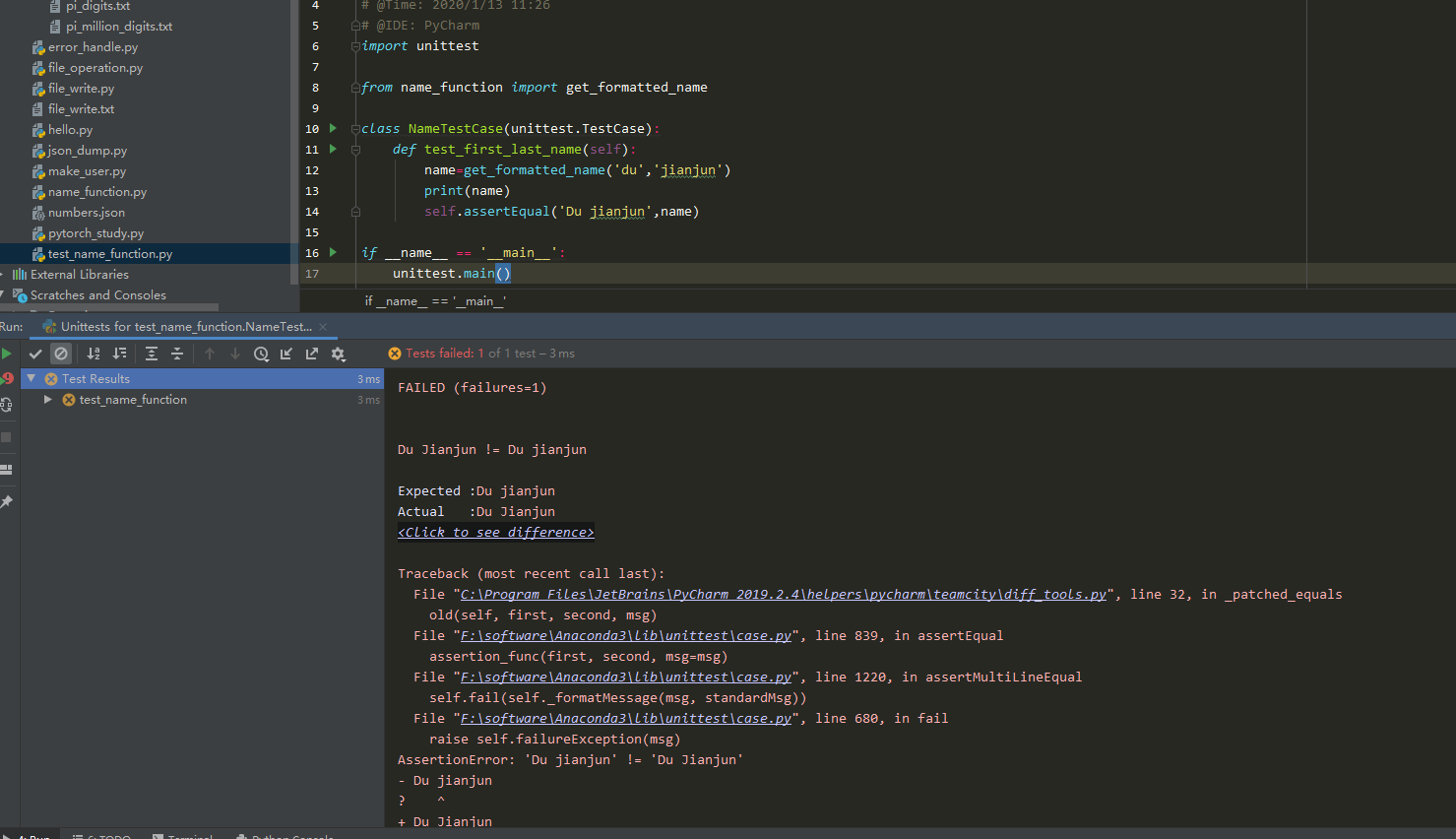Expand Scratches and Consoles node
Viewport: 1456px width, 839px height.
click(x=3, y=295)
